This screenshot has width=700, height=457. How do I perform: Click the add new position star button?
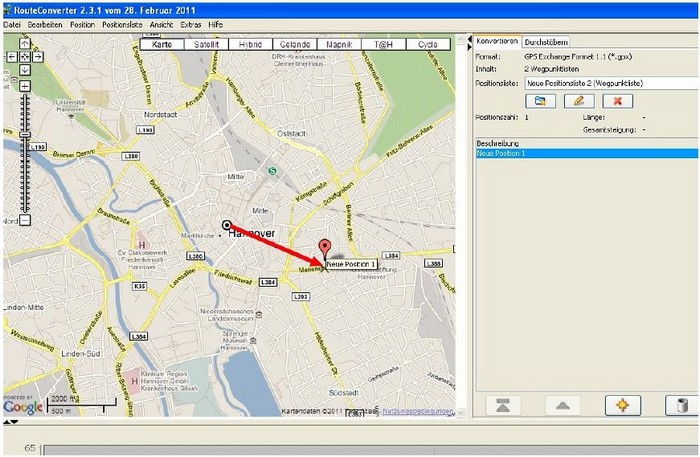click(x=623, y=406)
